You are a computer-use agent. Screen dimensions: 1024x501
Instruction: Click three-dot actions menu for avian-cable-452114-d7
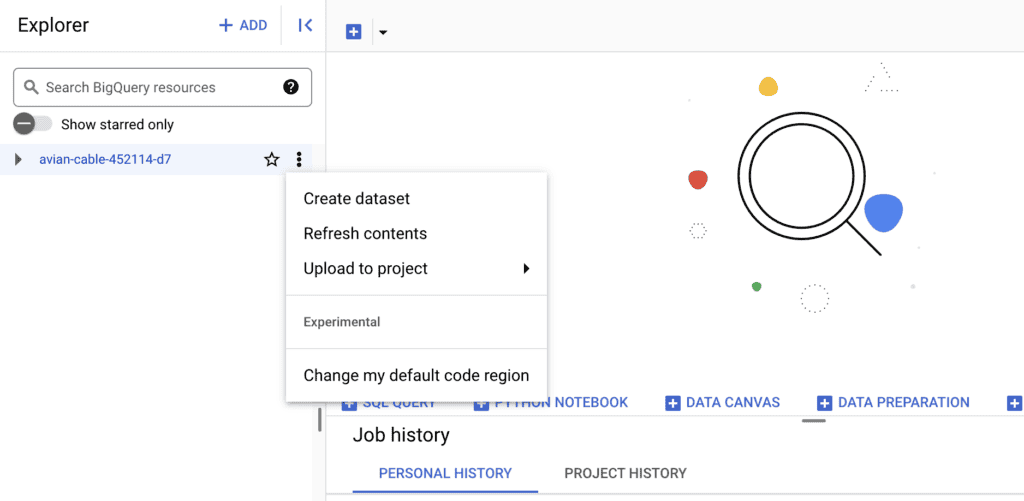click(299, 159)
